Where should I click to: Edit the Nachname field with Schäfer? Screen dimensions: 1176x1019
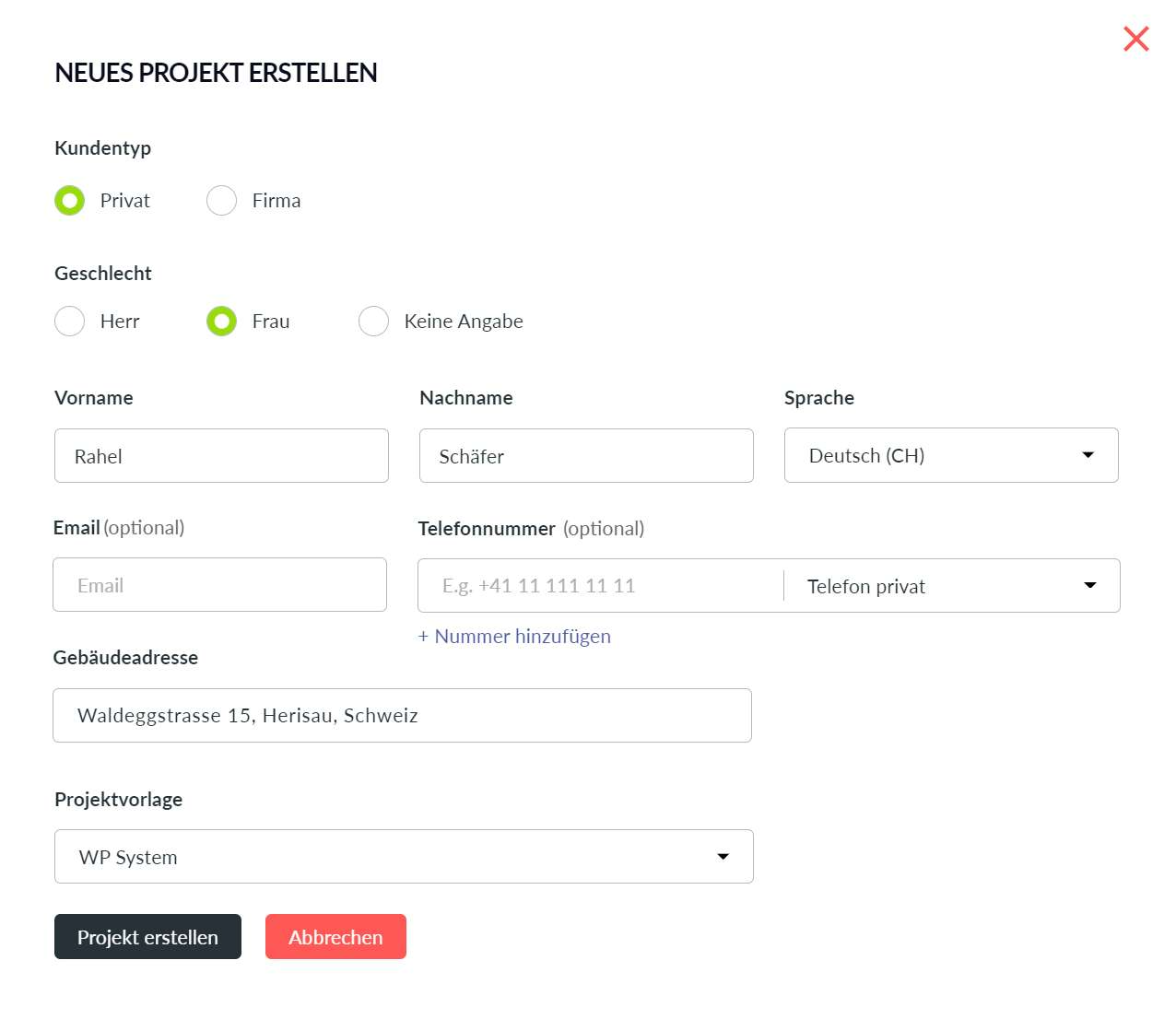pyautogui.click(x=586, y=456)
